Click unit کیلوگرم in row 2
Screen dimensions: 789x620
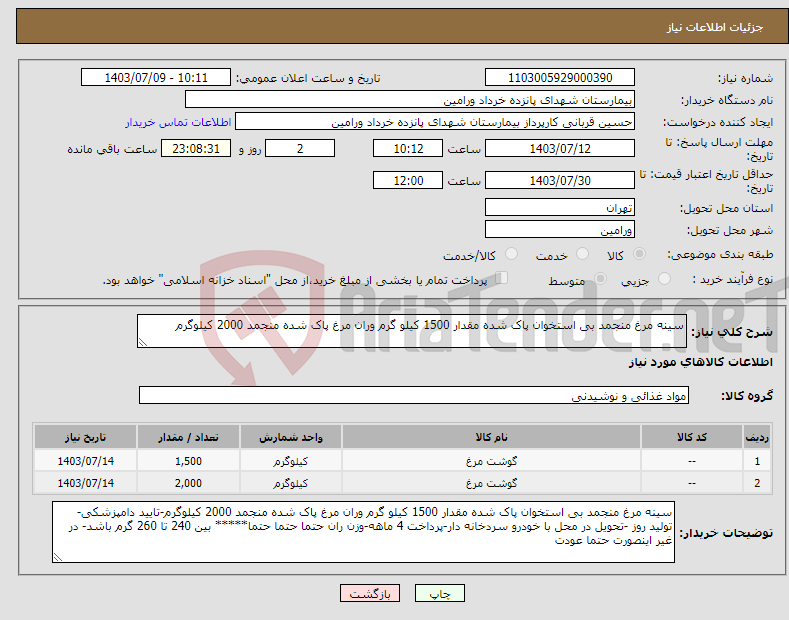coord(291,483)
